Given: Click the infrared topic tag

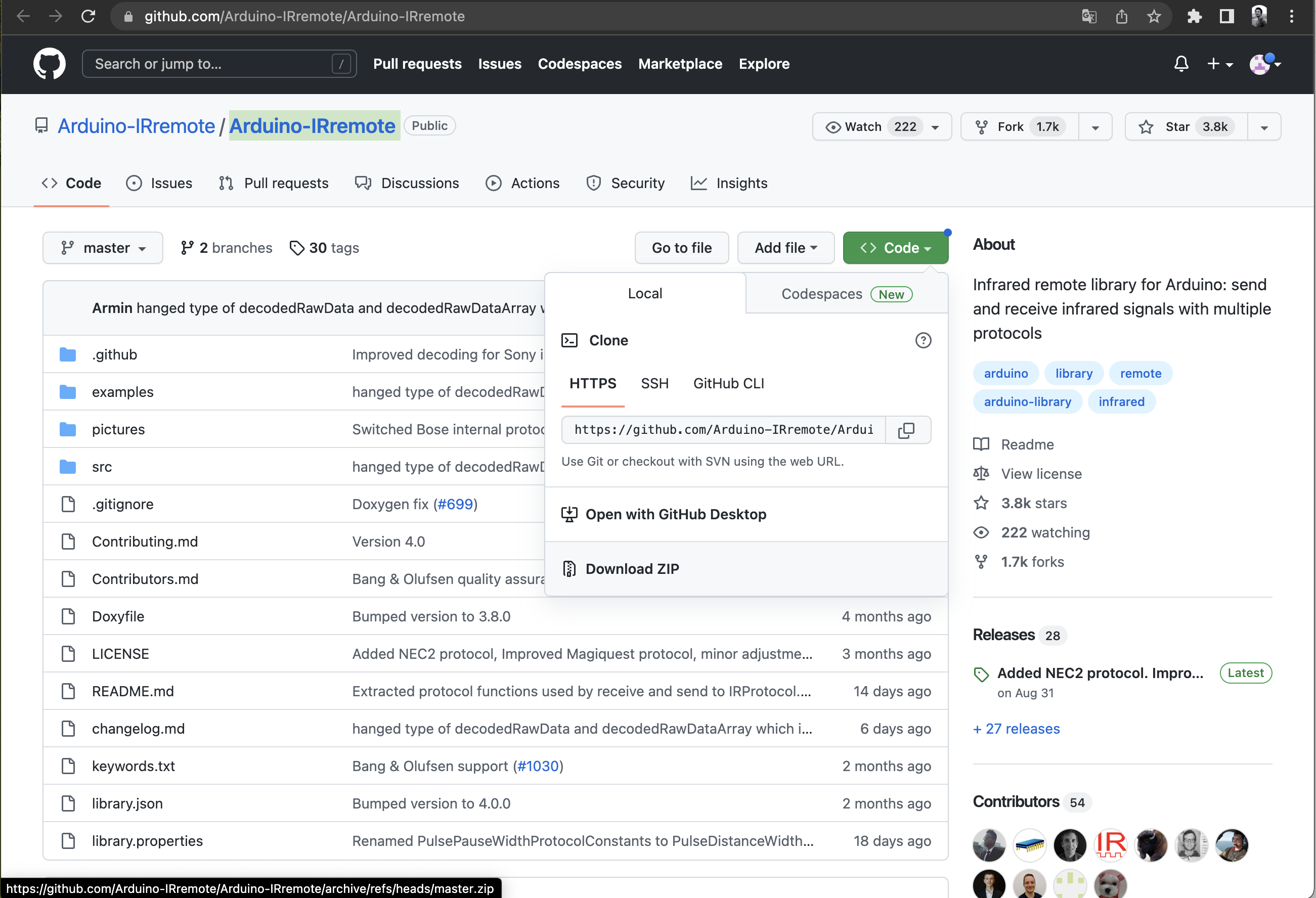Looking at the screenshot, I should click(1121, 401).
